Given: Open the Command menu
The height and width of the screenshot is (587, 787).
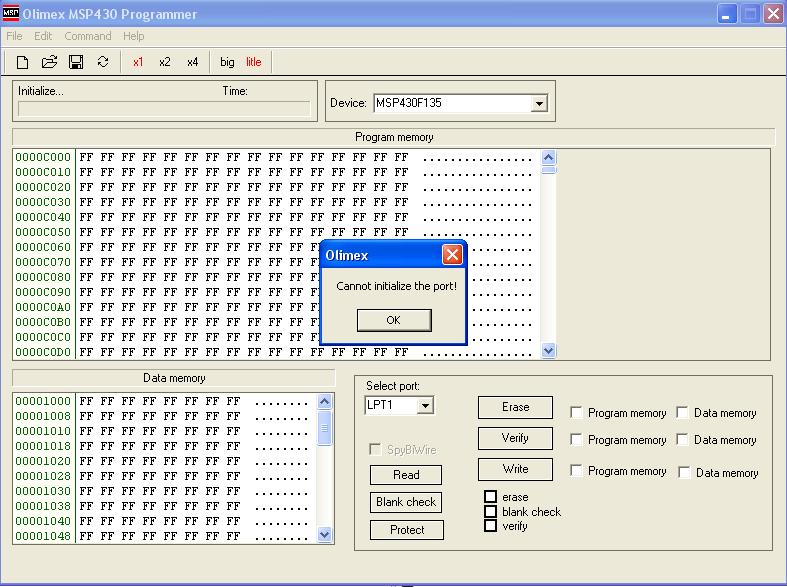Looking at the screenshot, I should coord(88,36).
